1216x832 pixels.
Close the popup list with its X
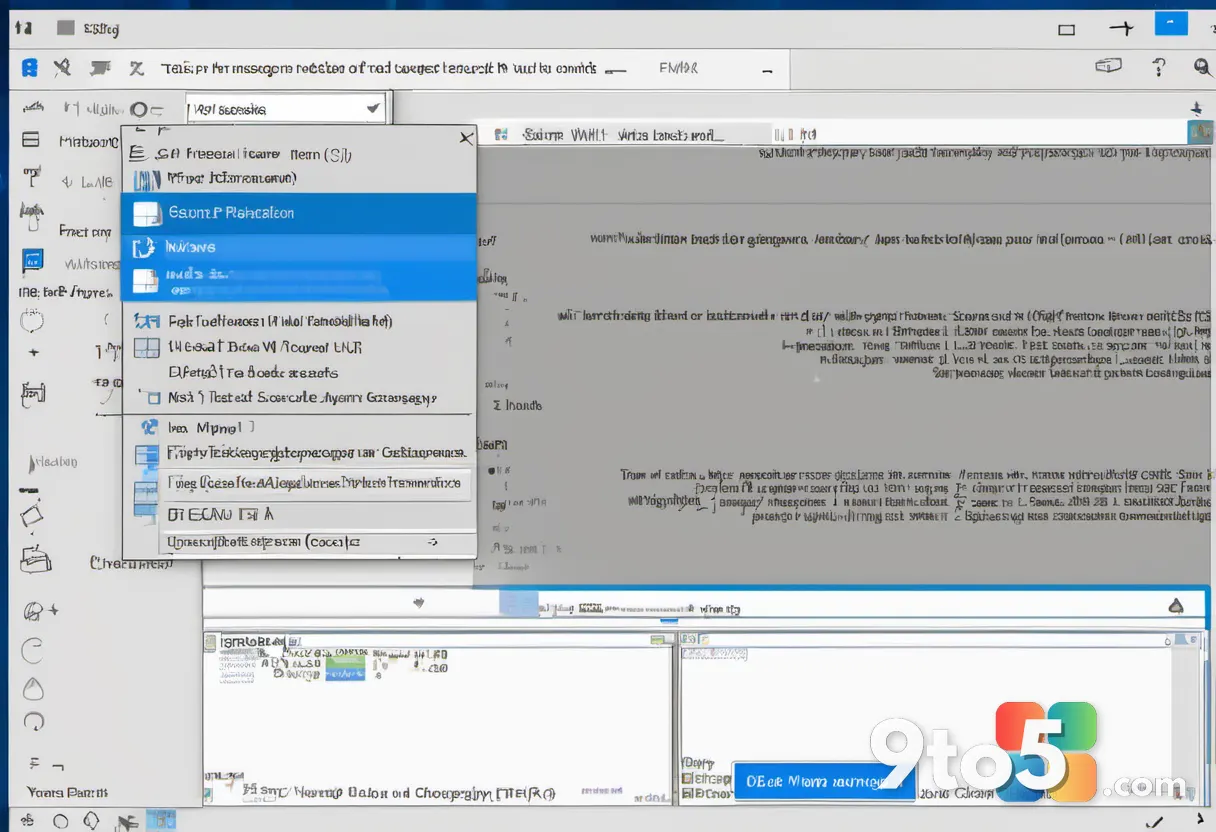[466, 139]
